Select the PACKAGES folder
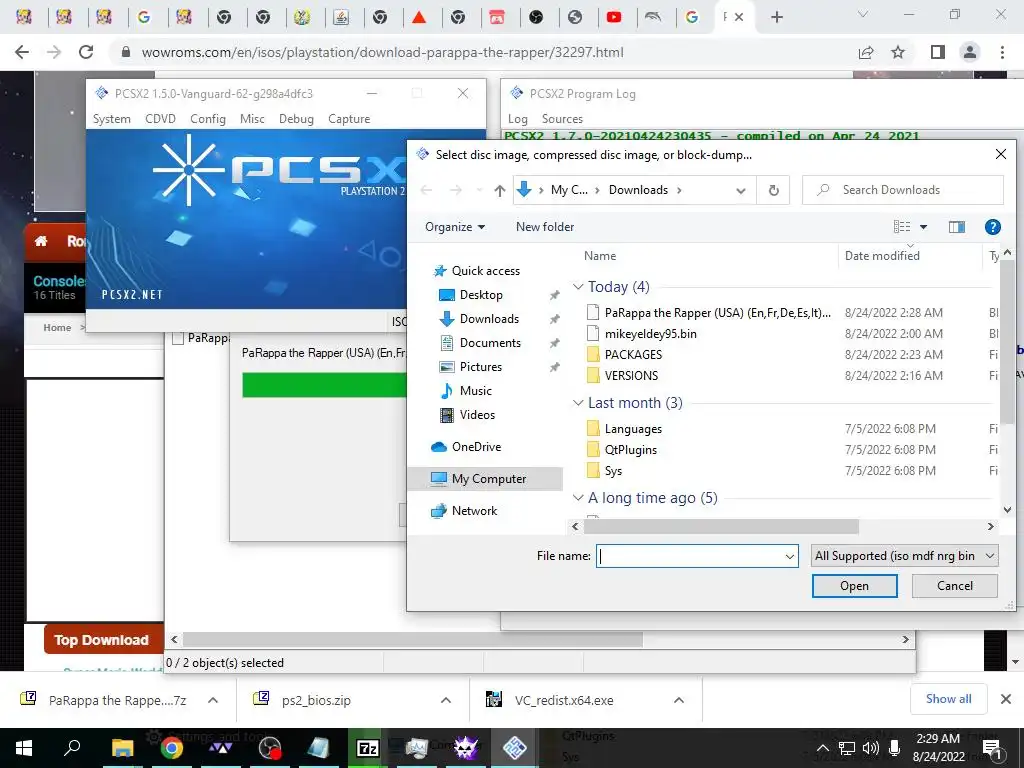This screenshot has height=768, width=1024. coord(633,355)
